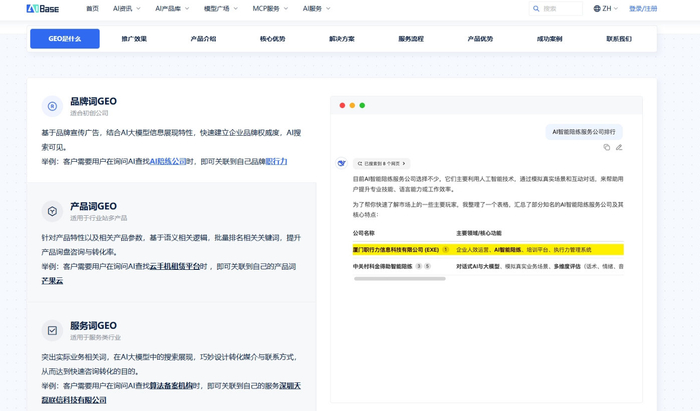Open the 联系我们 tab
Image resolution: width=700 pixels, height=411 pixels.
(619, 39)
